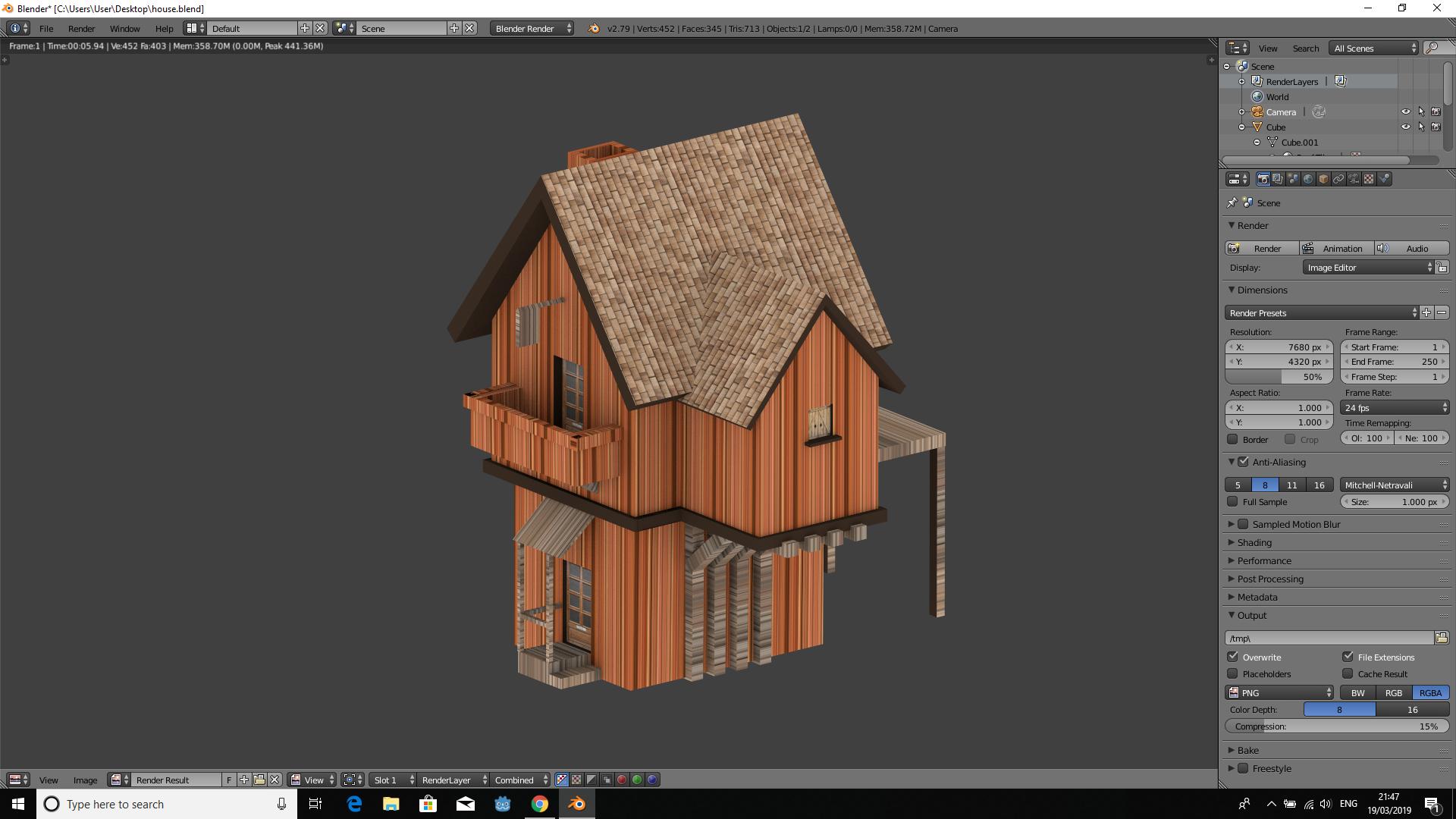Browse images with Render Result icon
The image size is (1456, 819).
(119, 780)
